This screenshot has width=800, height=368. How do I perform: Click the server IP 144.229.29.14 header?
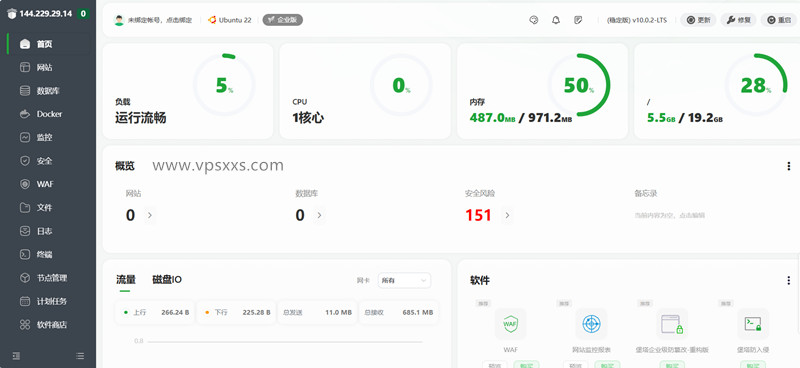pyautogui.click(x=45, y=14)
